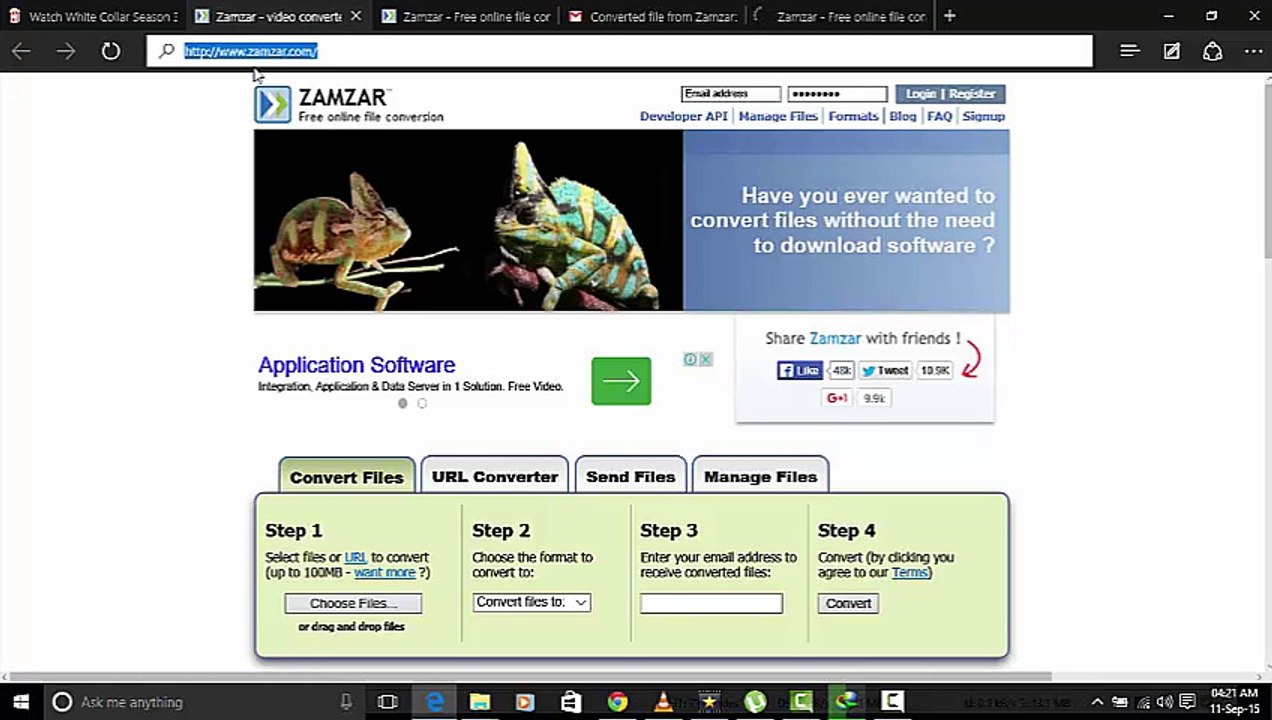Click the Facebook Like button
This screenshot has height=720, width=1272.
coord(799,370)
